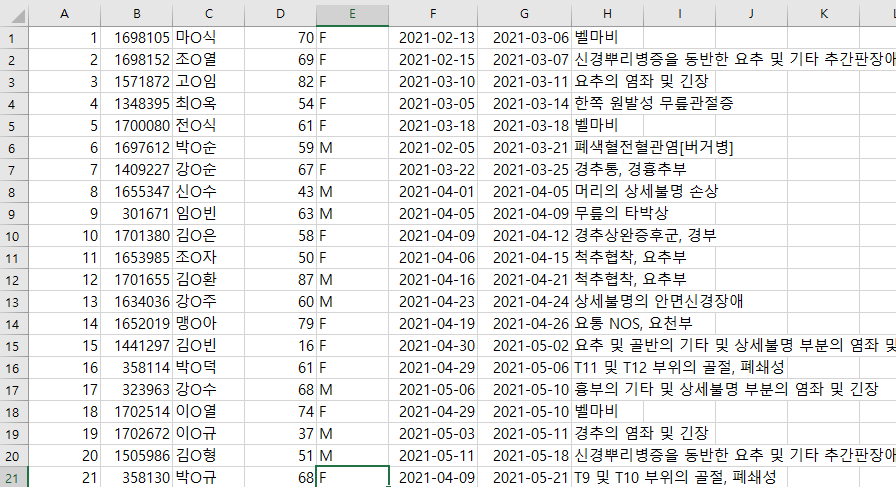Click age cell 16 in row 15
This screenshot has width=896, height=487.
[x=280, y=346]
